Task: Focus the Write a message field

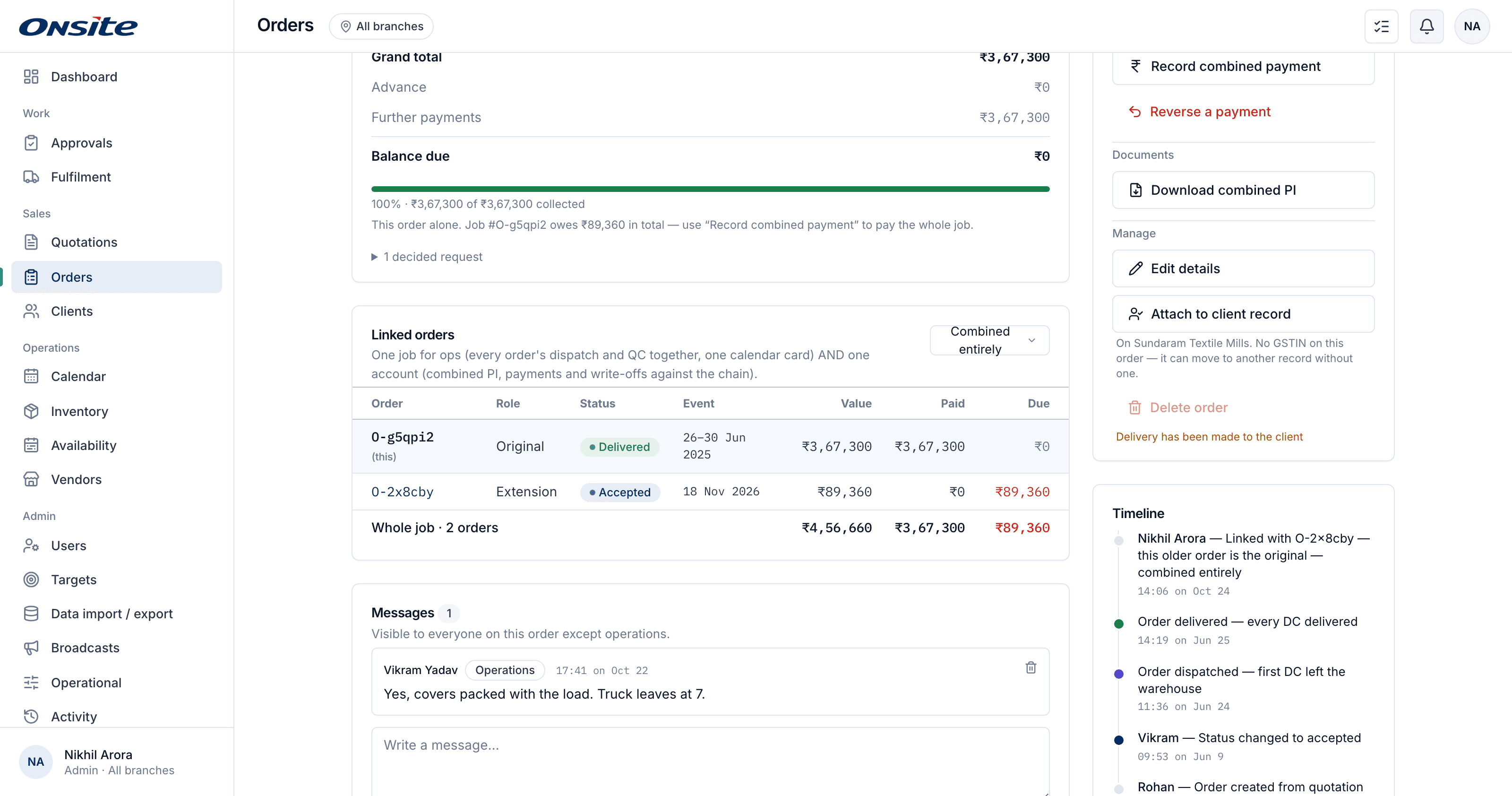Action: click(x=710, y=761)
